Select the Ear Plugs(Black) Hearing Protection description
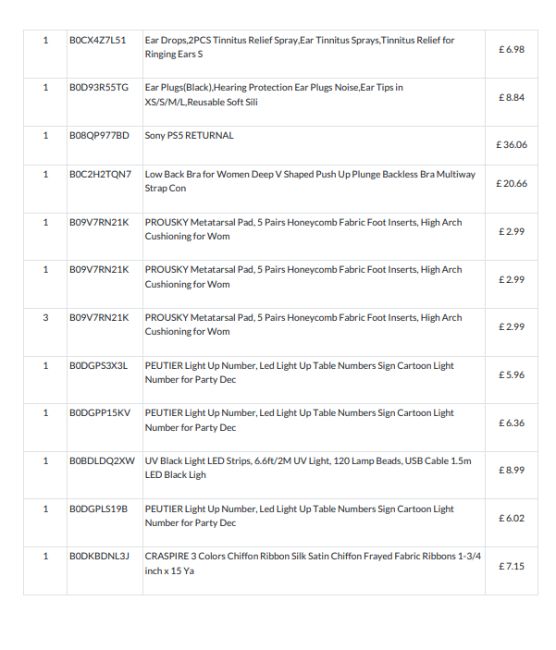This screenshot has width=556, height=650. [x=274, y=95]
